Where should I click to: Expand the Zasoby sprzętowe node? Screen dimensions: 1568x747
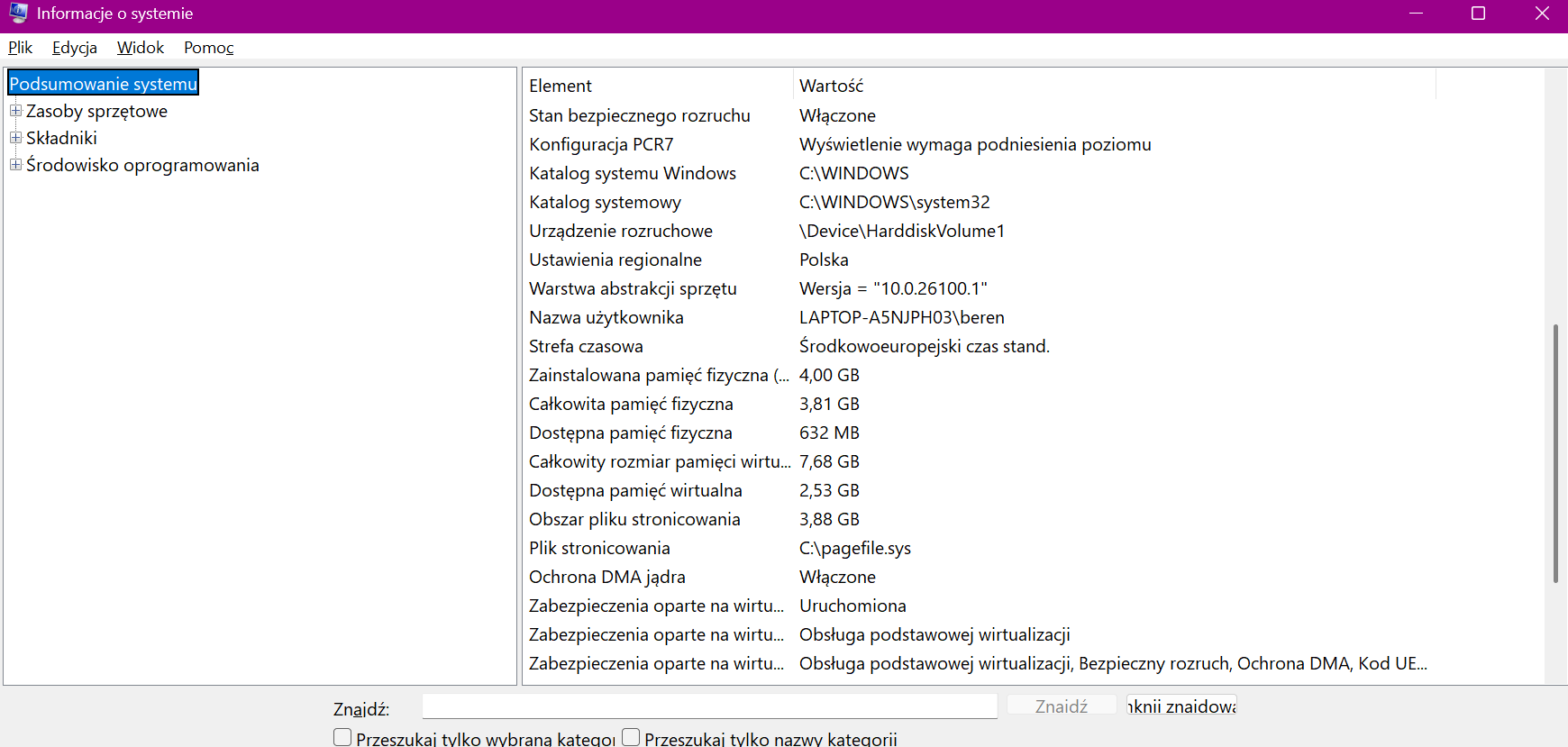15,111
